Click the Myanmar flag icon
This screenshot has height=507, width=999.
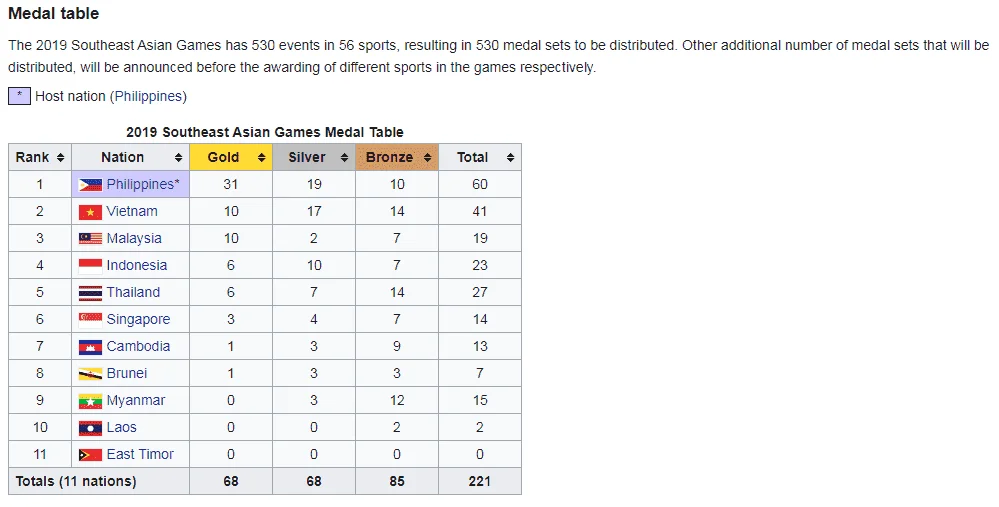[90, 401]
